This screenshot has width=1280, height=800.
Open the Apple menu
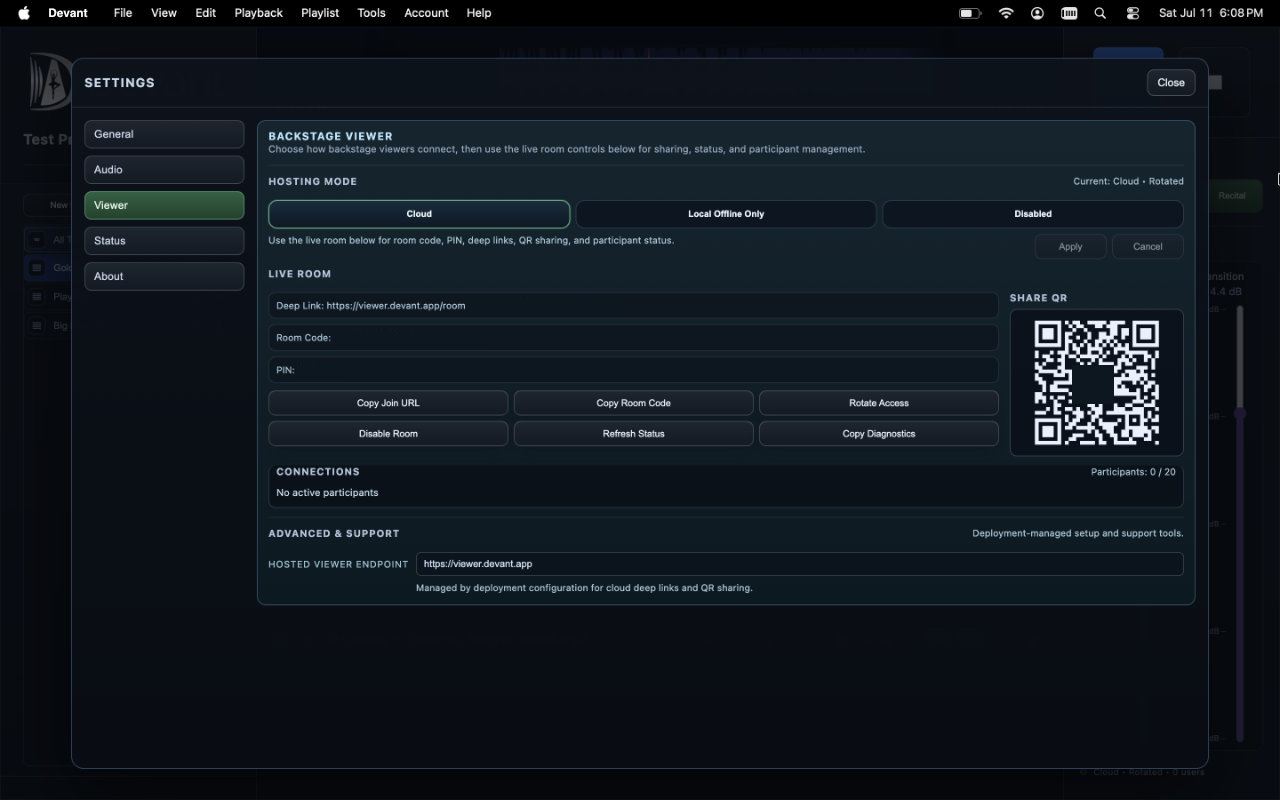pyautogui.click(x=24, y=13)
